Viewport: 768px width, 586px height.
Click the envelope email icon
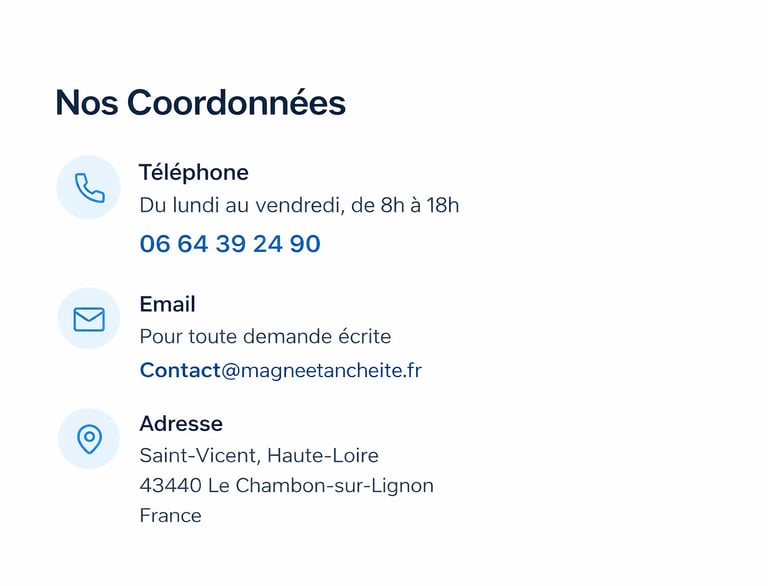pos(89,319)
